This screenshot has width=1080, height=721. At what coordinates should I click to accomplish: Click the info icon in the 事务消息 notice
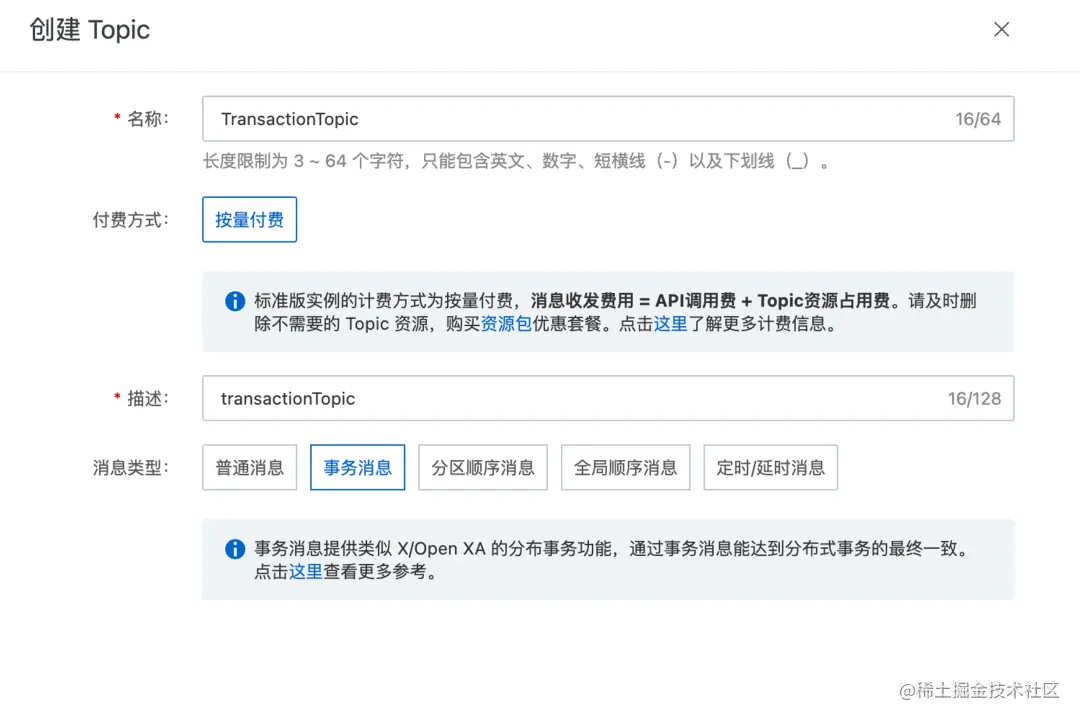(x=235, y=549)
